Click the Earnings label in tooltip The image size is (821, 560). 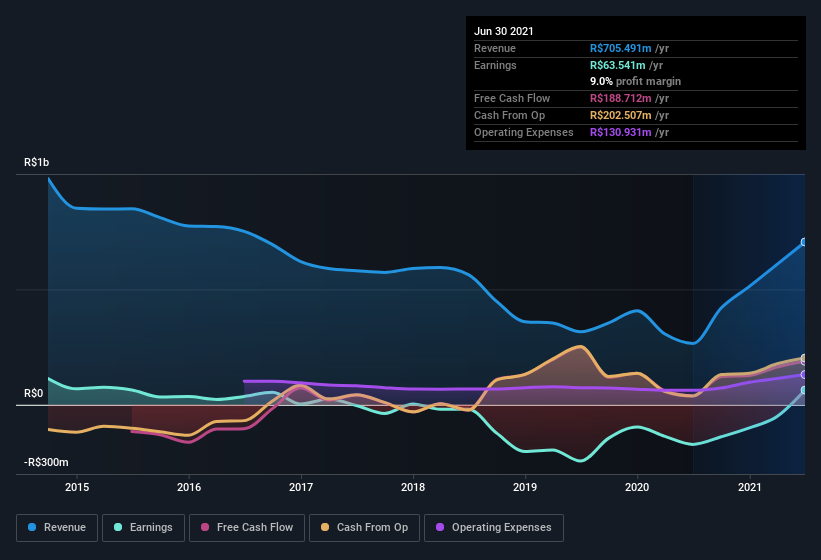tap(495, 65)
